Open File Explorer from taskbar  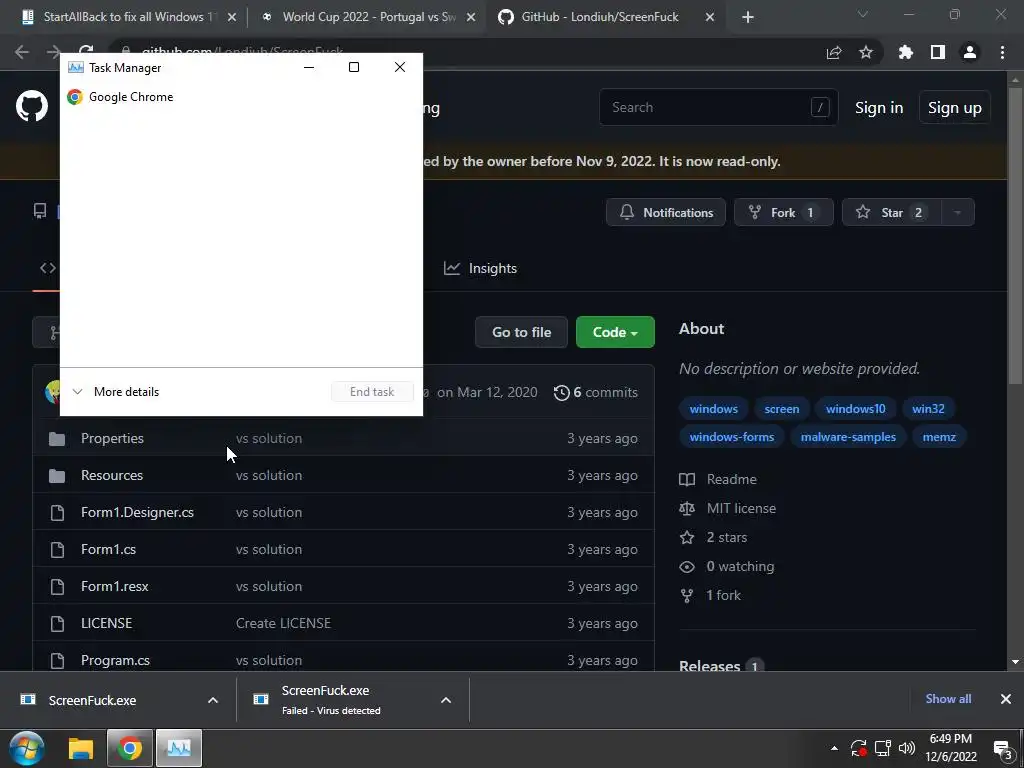[81, 748]
